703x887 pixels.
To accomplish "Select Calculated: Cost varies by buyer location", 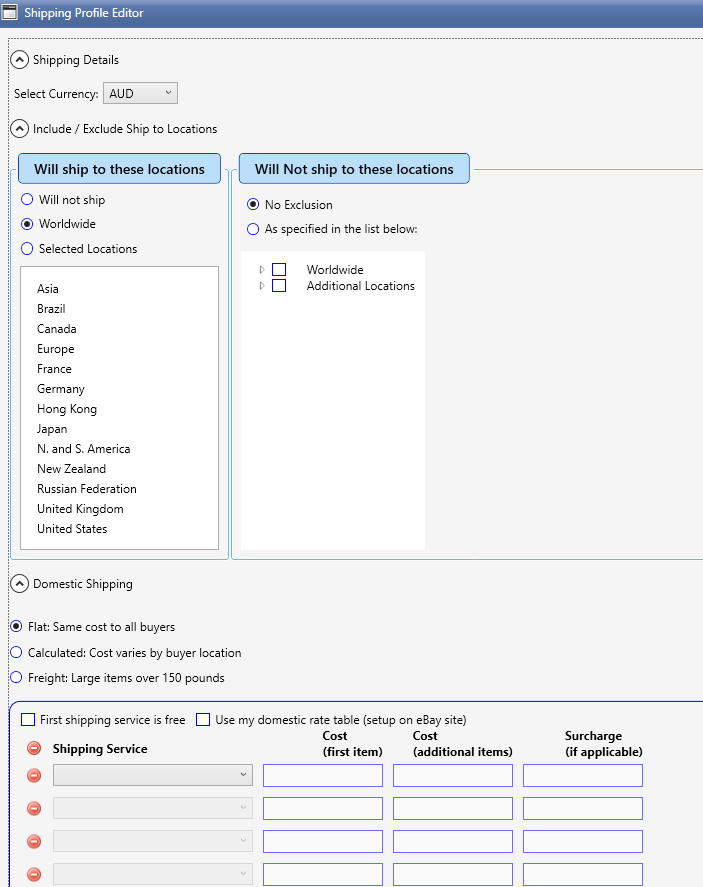I will tap(16, 652).
